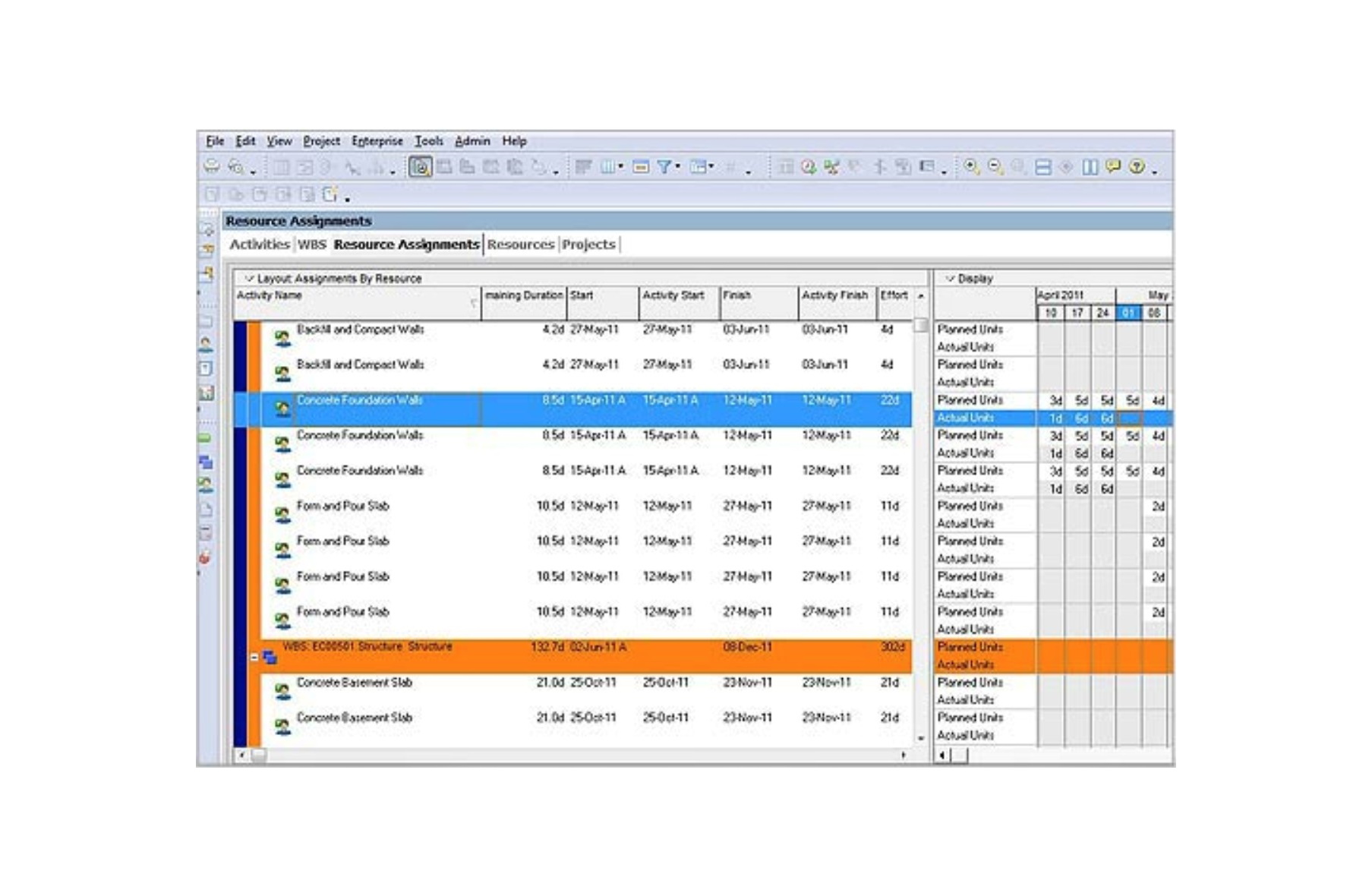Click the resources person icon in left sidebar
The height and width of the screenshot is (896, 1372).
click(x=206, y=345)
